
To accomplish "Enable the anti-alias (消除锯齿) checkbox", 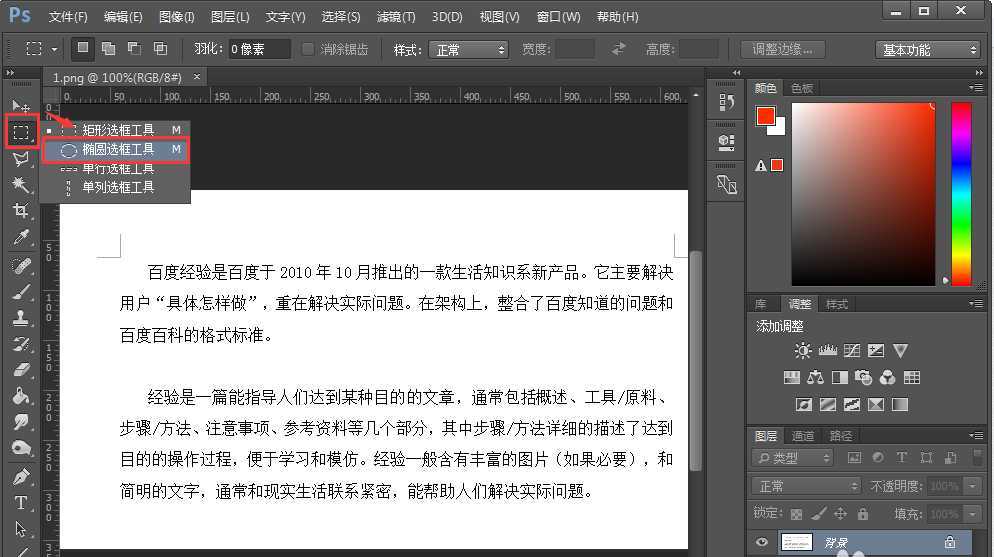I will tap(308, 49).
